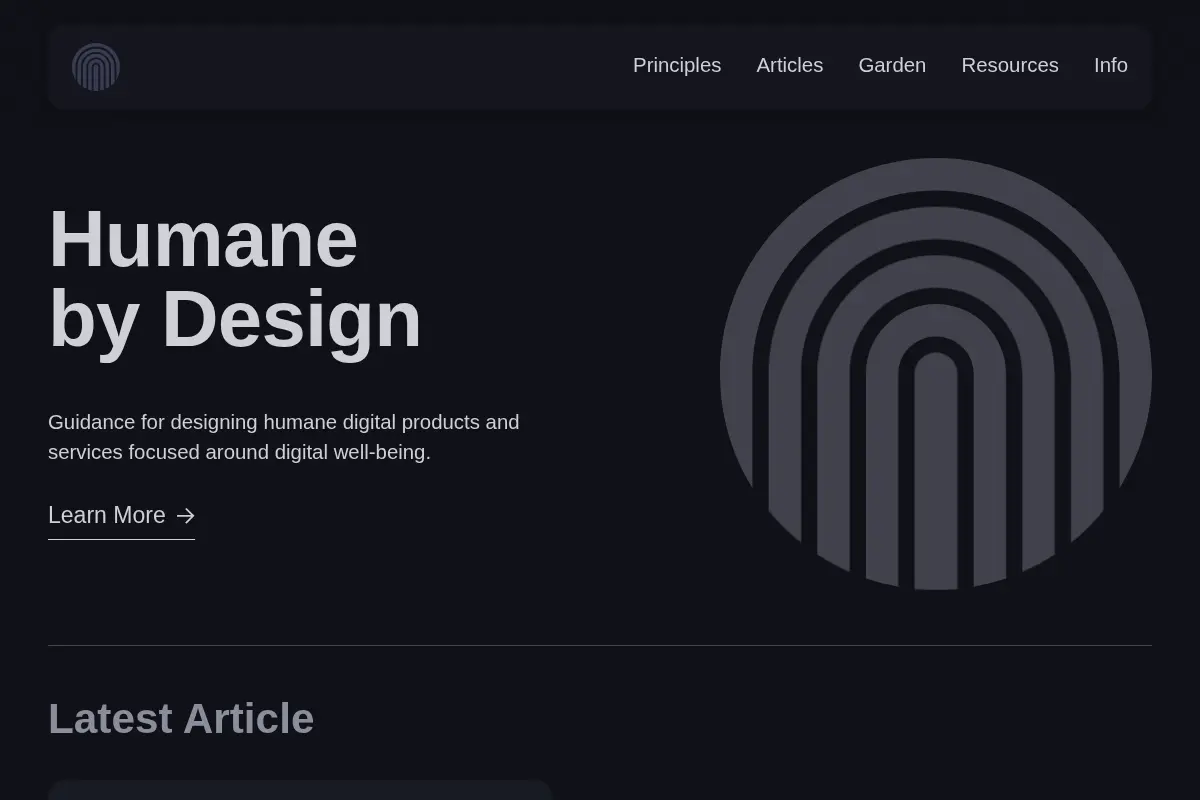Screen dimensions: 1200x800
Task: Click the arrow next to Learn More
Action: [185, 516]
